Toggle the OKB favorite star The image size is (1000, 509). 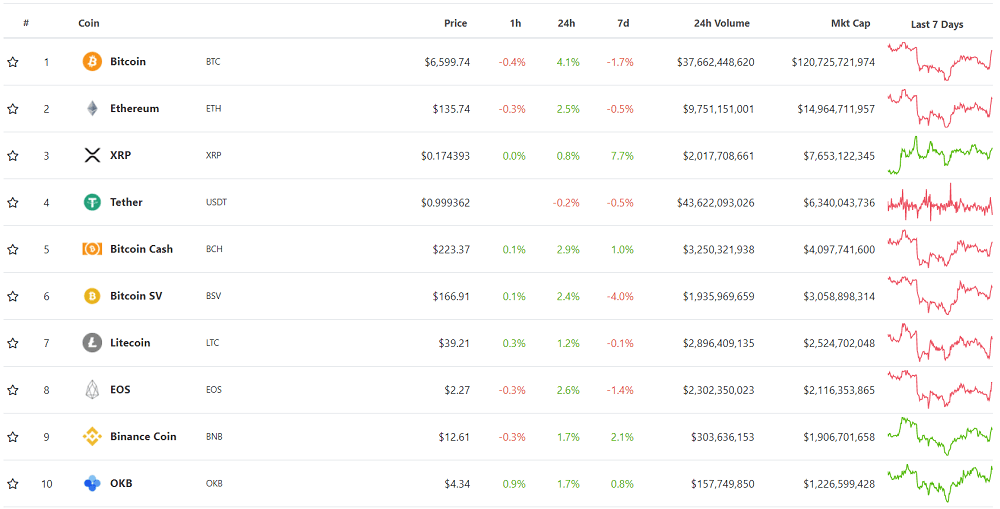pyautogui.click(x=13, y=484)
